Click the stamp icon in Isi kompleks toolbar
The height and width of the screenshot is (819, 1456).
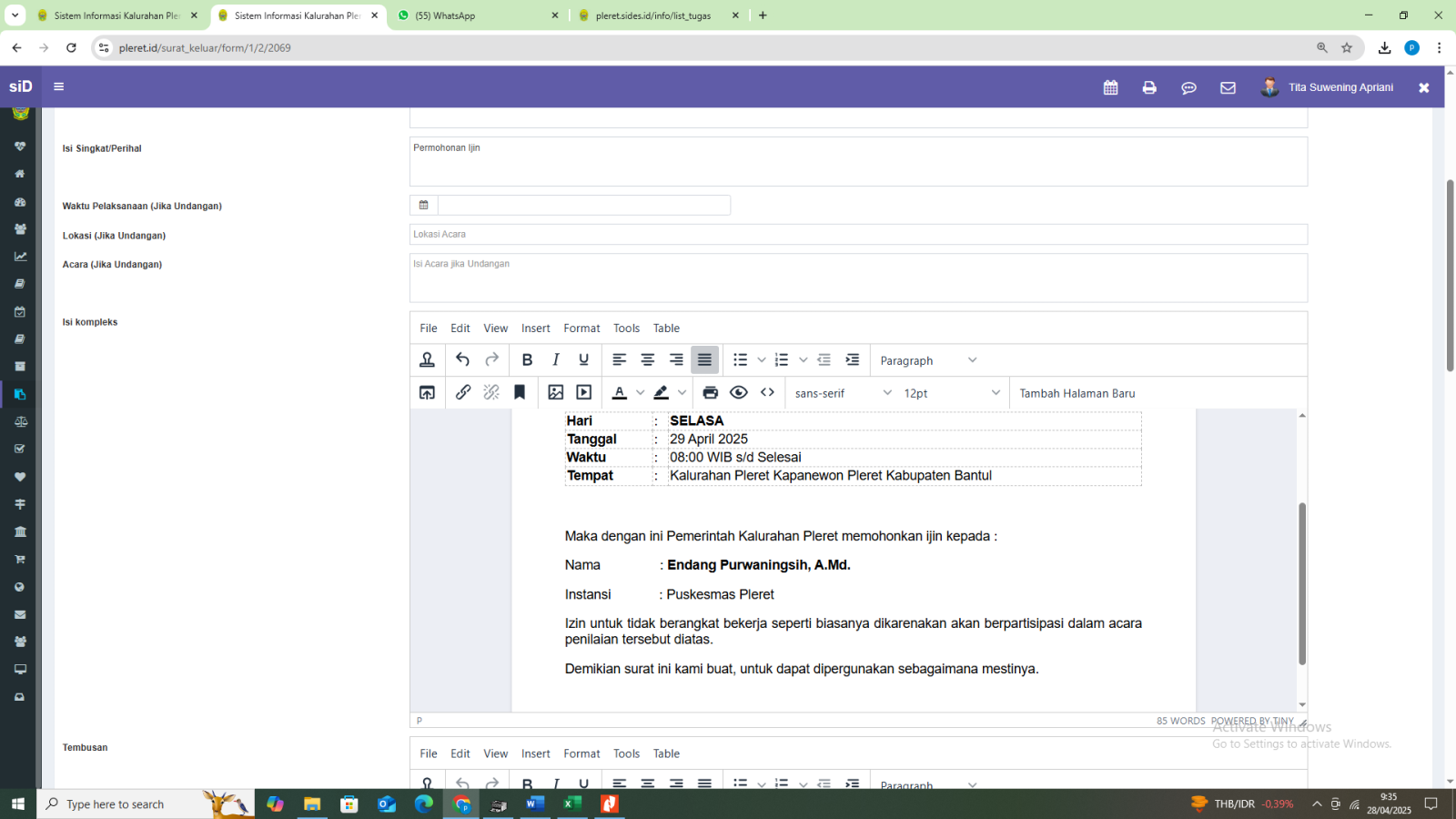(427, 360)
